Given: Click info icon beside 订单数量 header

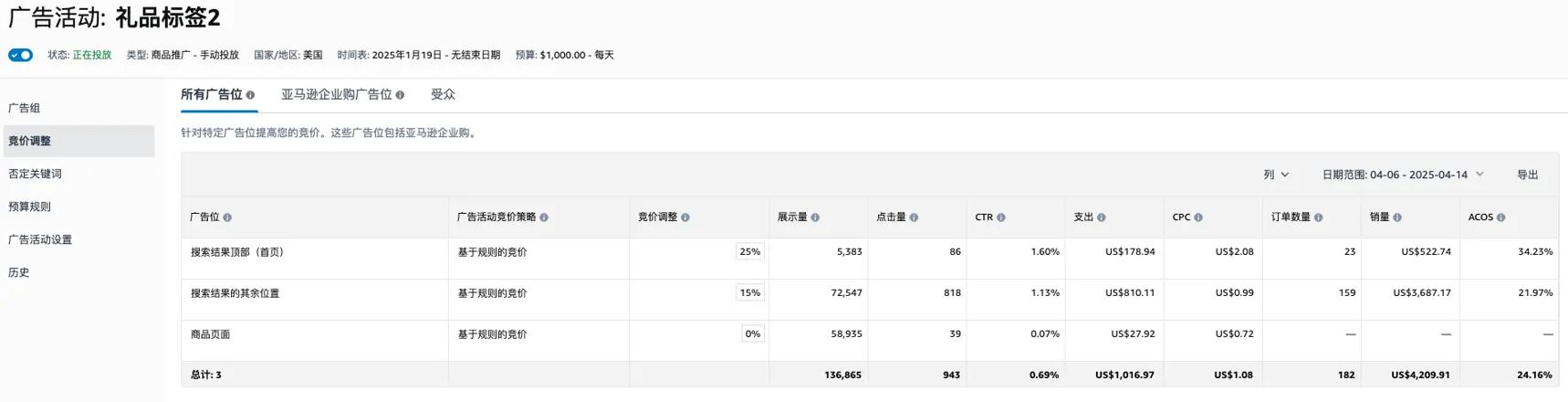Looking at the screenshot, I should click(x=1318, y=217).
